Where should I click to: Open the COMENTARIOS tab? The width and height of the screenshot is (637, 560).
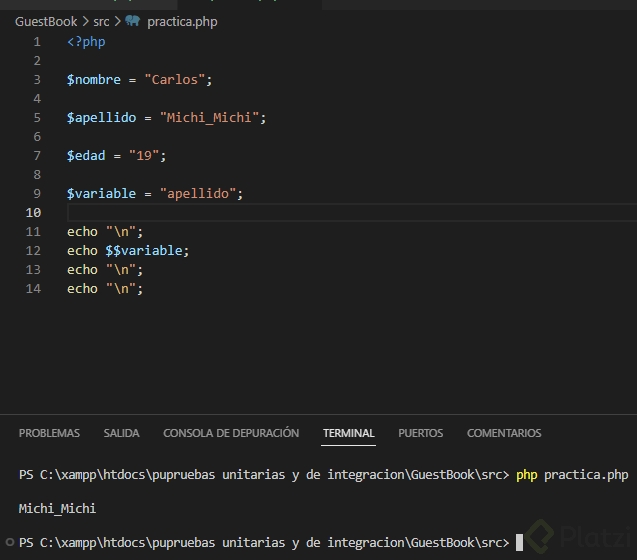coord(504,433)
